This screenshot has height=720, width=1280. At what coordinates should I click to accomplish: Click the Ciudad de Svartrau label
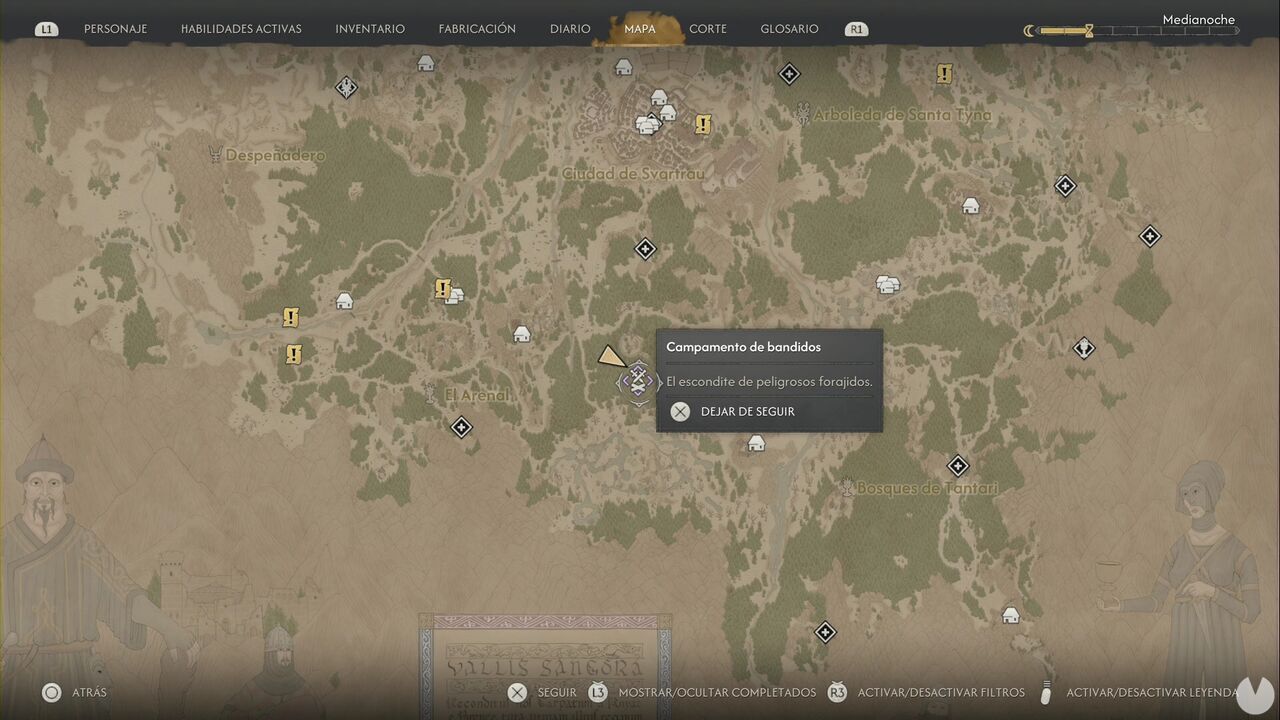click(x=633, y=174)
